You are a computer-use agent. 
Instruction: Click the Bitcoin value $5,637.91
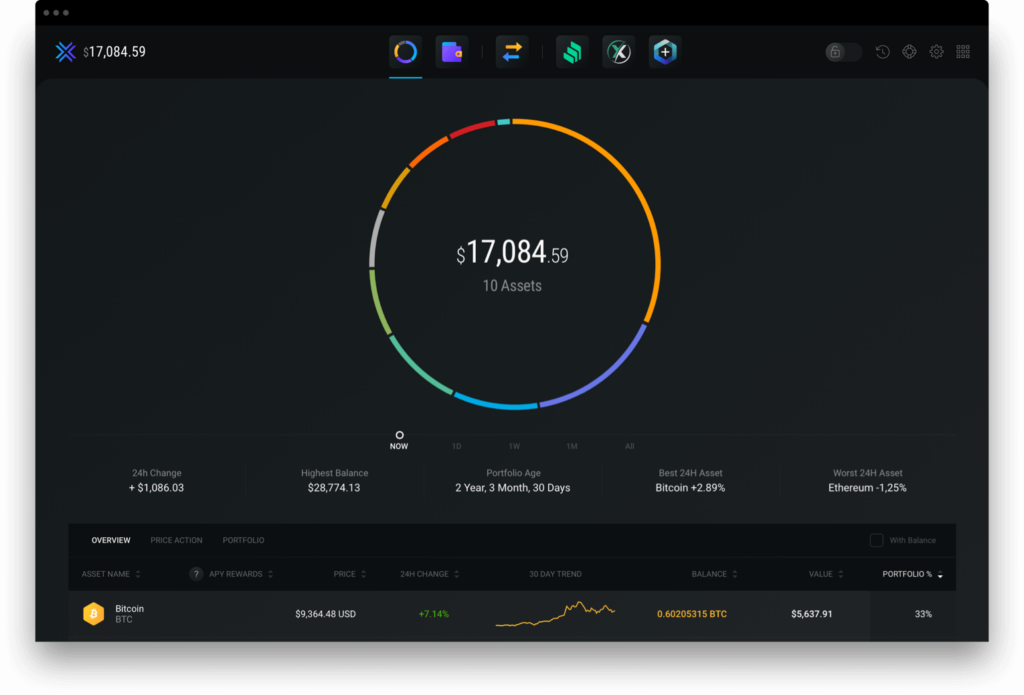811,613
